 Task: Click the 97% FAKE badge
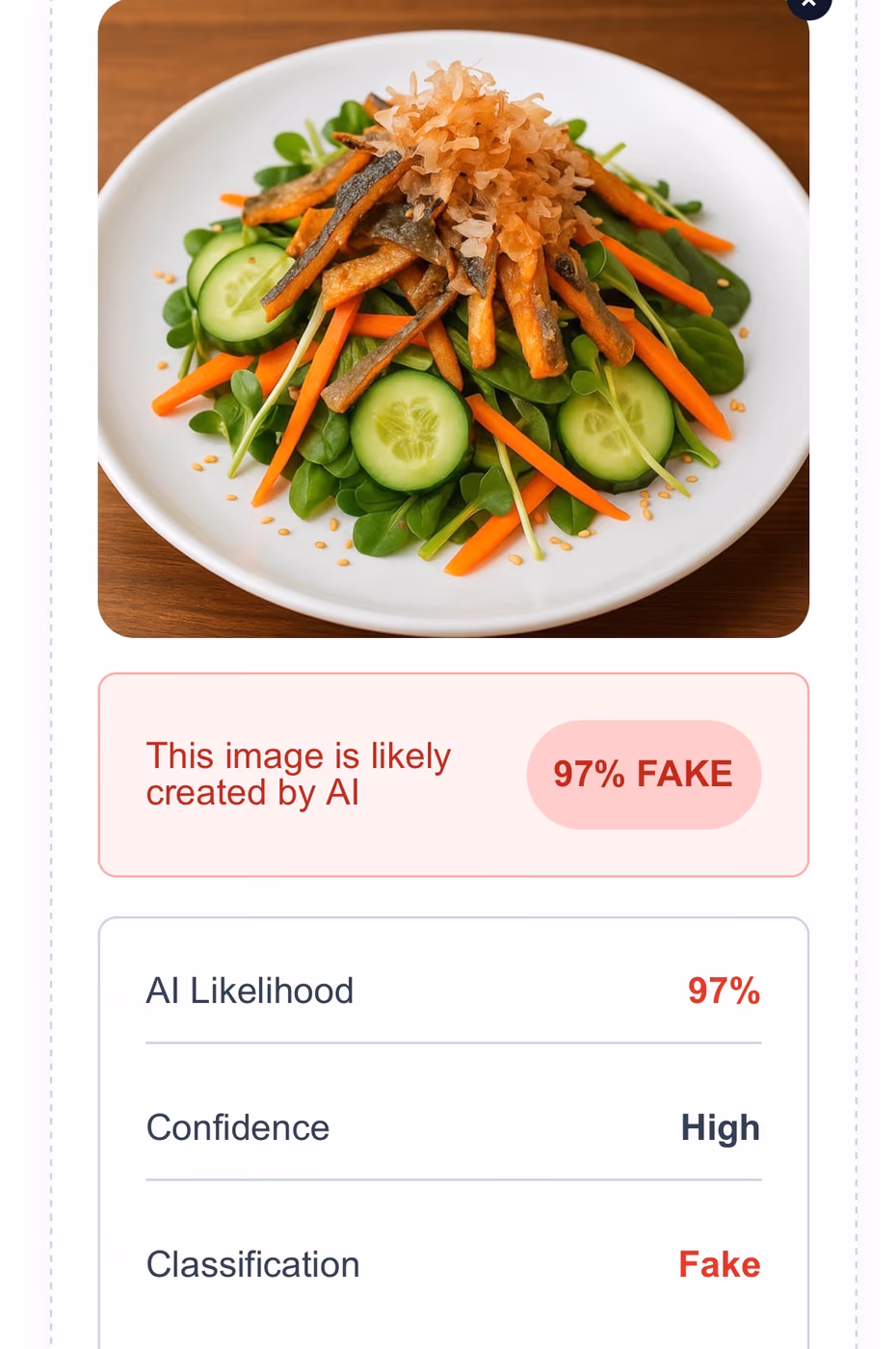[x=644, y=775]
